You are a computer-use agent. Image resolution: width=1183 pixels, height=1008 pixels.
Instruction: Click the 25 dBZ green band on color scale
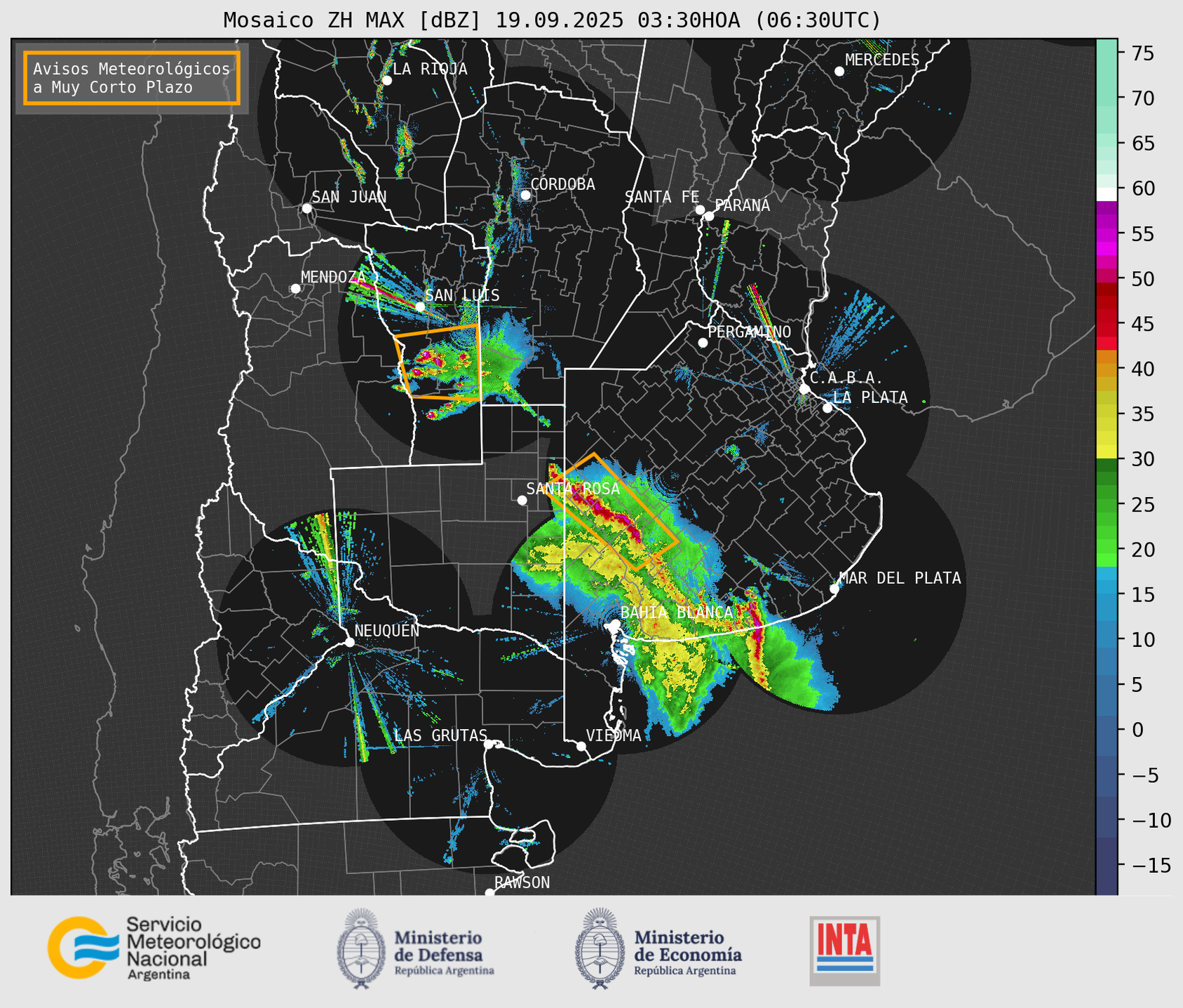[1107, 505]
